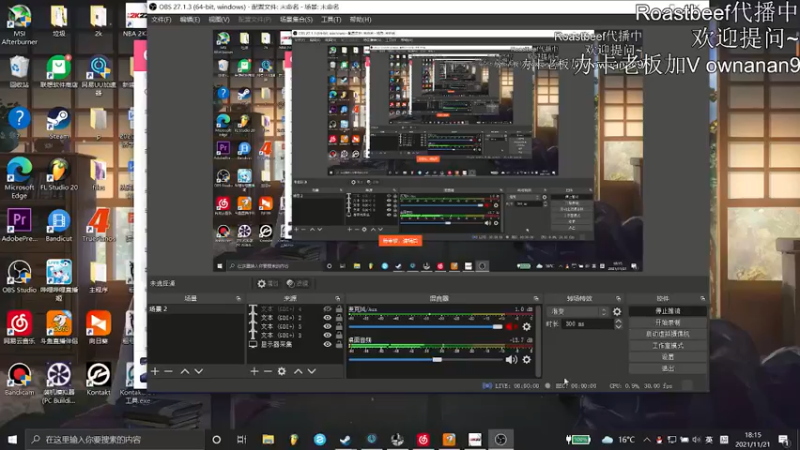Screen dimensions: 800x450
Task: Toggle lock on 文本 (GDI+) 2 source
Action: click(339, 318)
